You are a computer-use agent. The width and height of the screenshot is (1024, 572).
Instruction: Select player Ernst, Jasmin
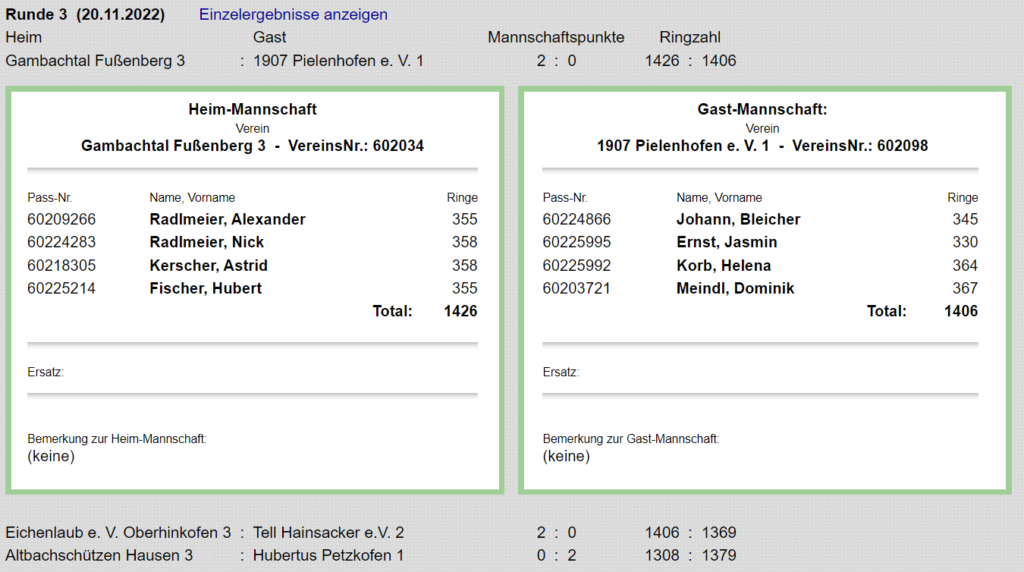click(726, 242)
